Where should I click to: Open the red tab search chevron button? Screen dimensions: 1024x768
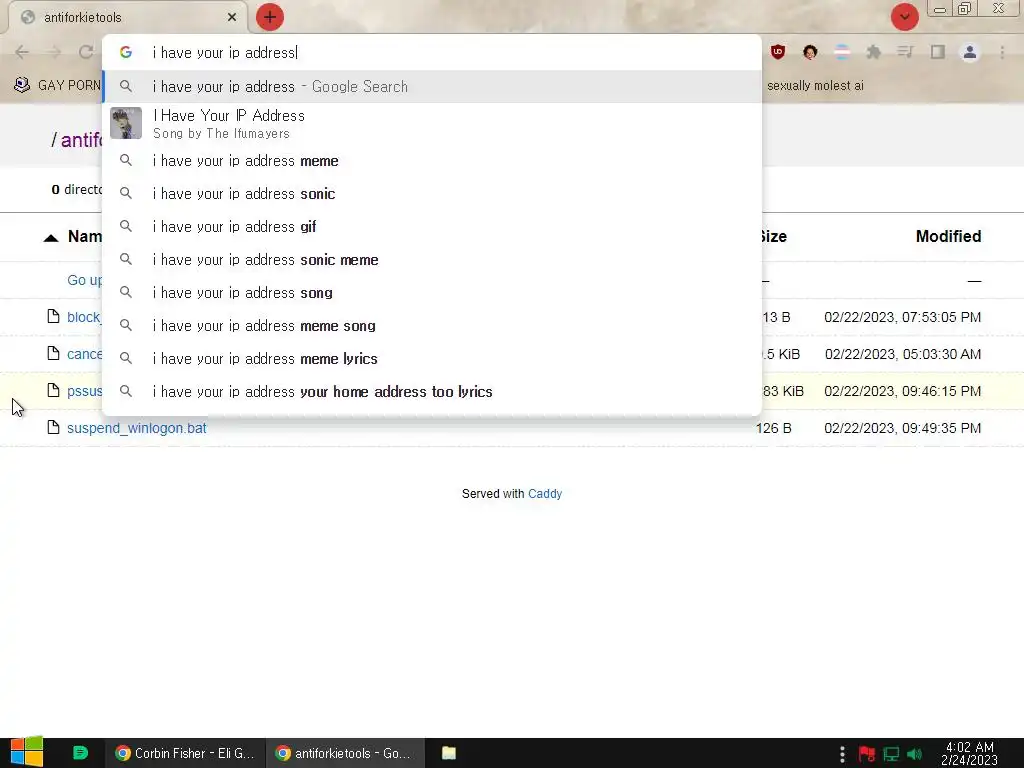pos(904,17)
